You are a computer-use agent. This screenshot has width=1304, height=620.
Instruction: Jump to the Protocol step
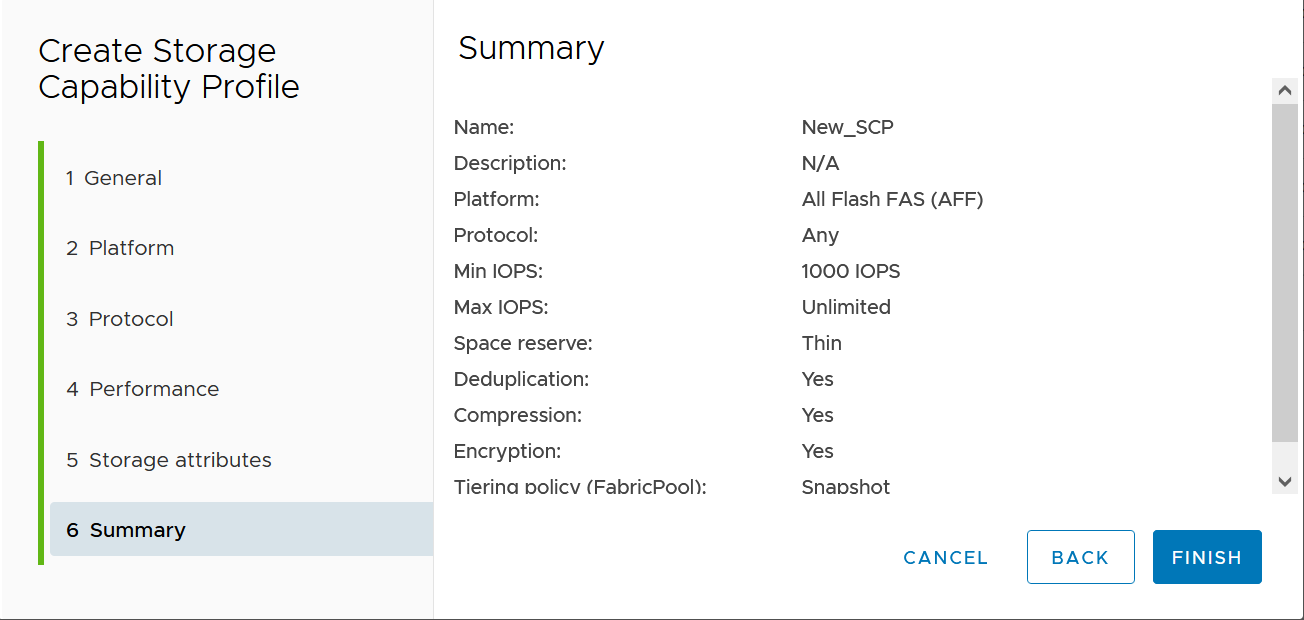pyautogui.click(x=120, y=319)
